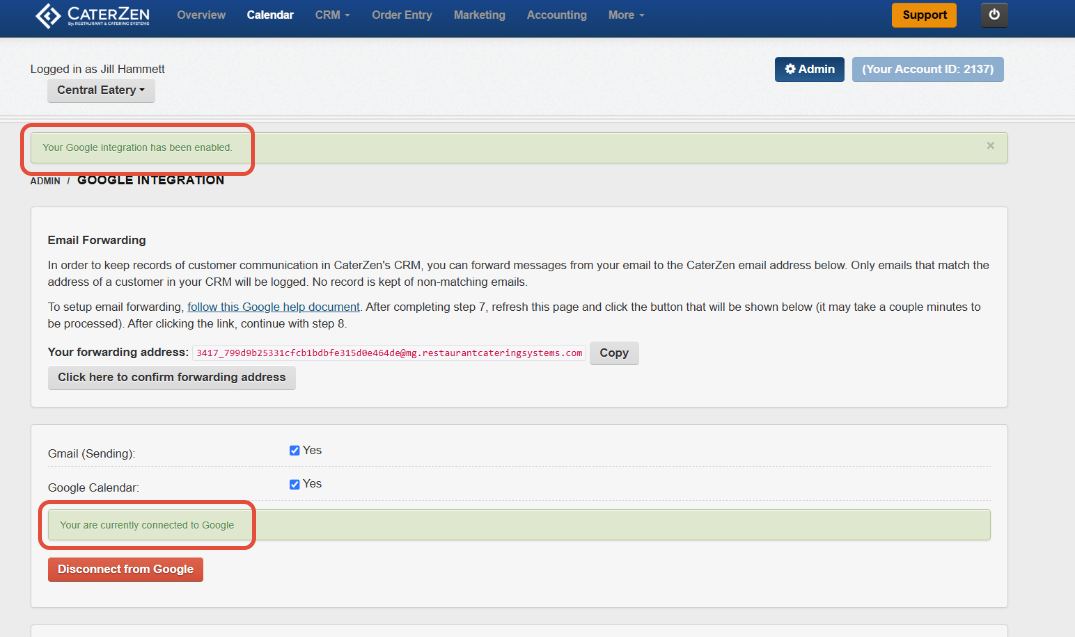Go to the Calendar tab
The image size is (1075, 637).
click(x=270, y=15)
